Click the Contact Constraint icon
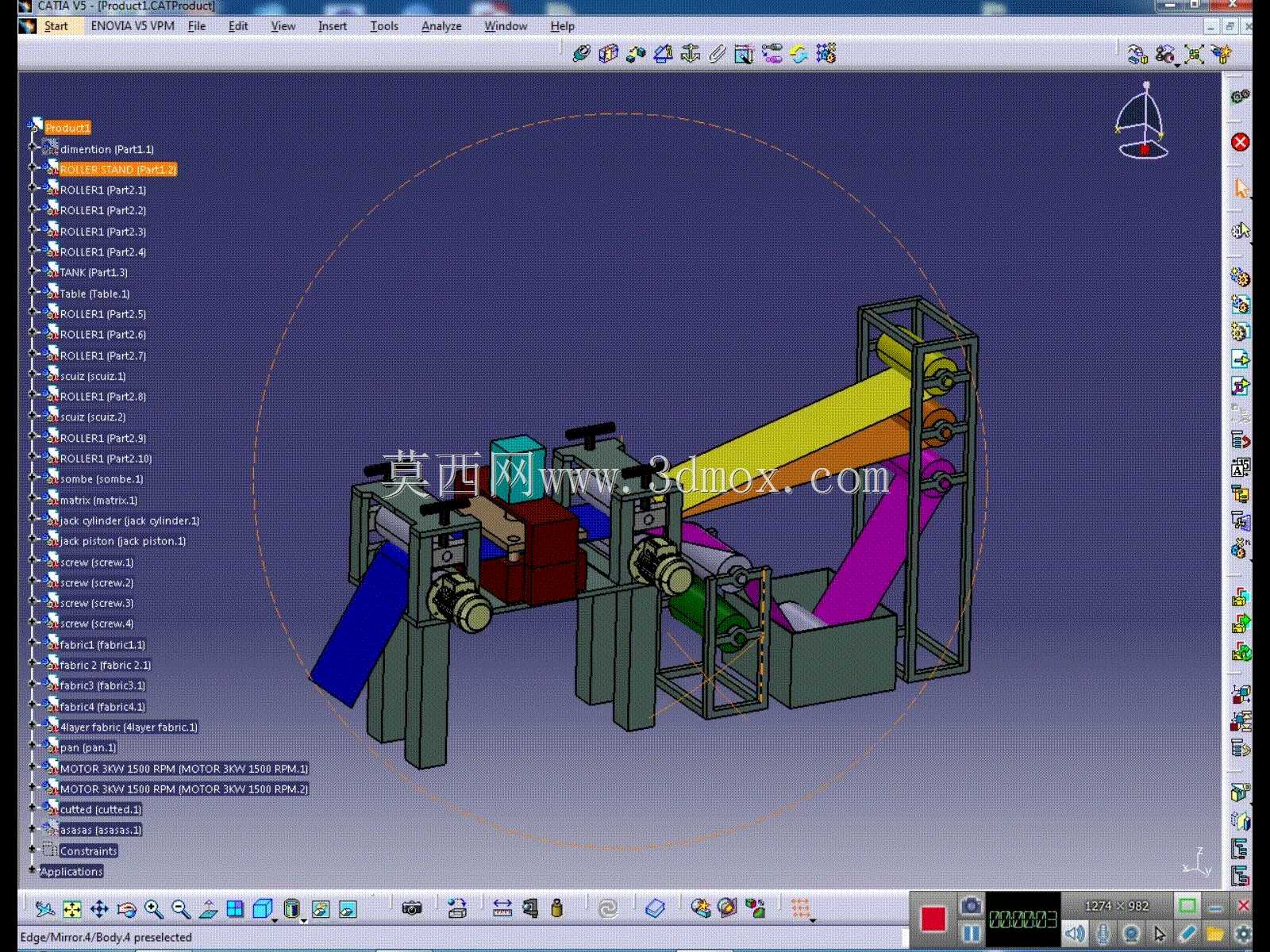This screenshot has width=1270, height=952. 609,54
